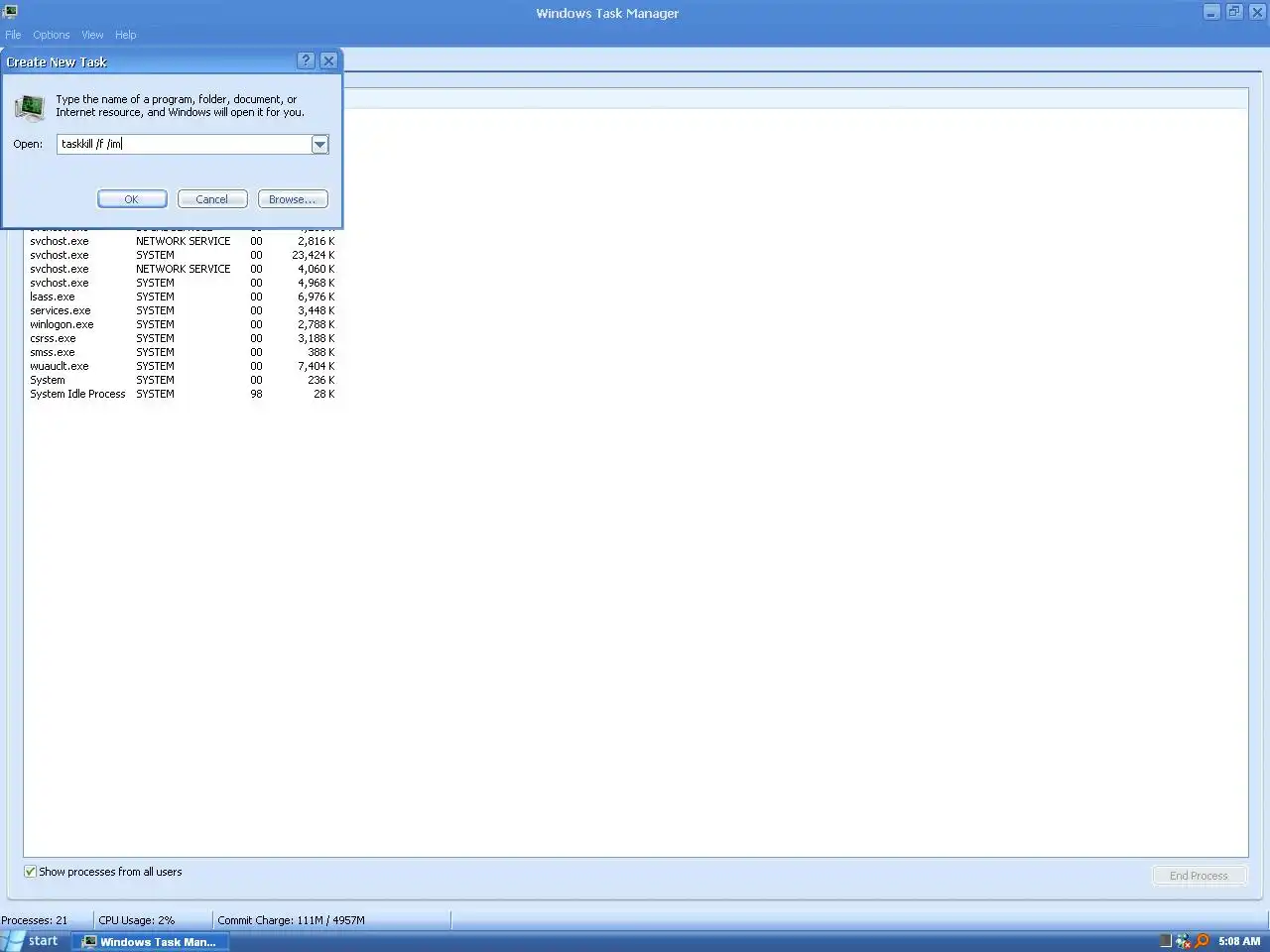Click the clock showing 5:08 AM
The width and height of the screenshot is (1270, 952).
pyautogui.click(x=1239, y=941)
